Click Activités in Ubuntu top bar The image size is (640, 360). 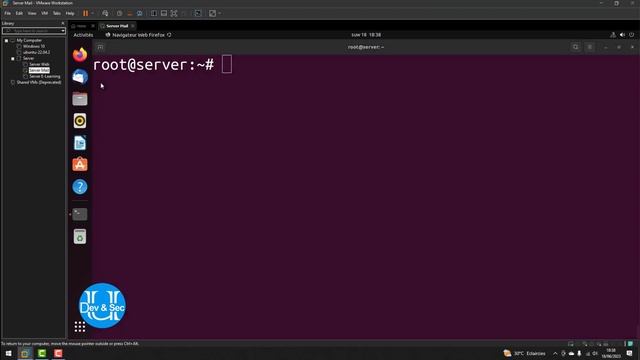(83, 35)
